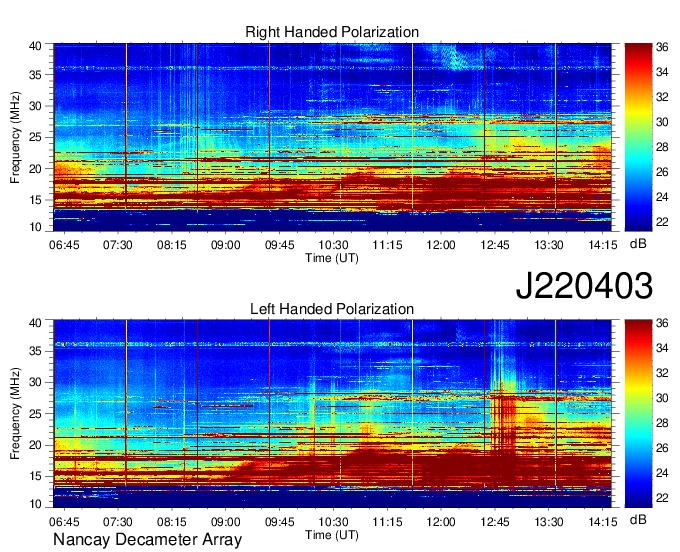Click the "Left Handed Polarization" plot title

point(332,309)
